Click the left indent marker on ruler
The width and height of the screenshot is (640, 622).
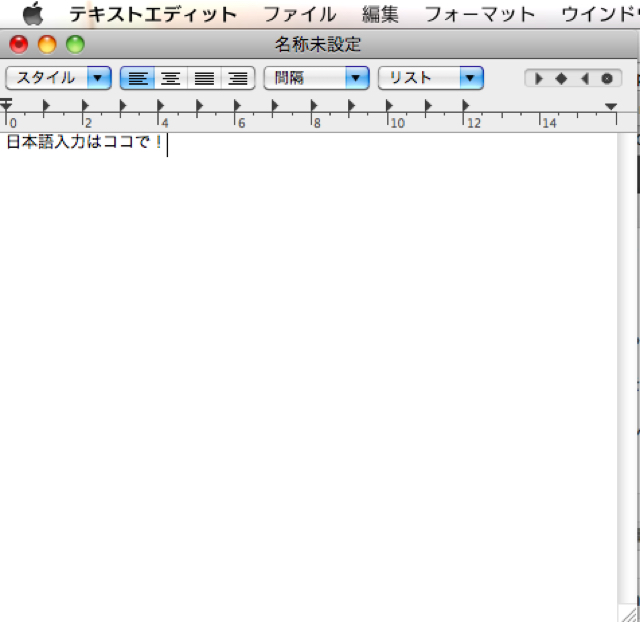click(6, 105)
